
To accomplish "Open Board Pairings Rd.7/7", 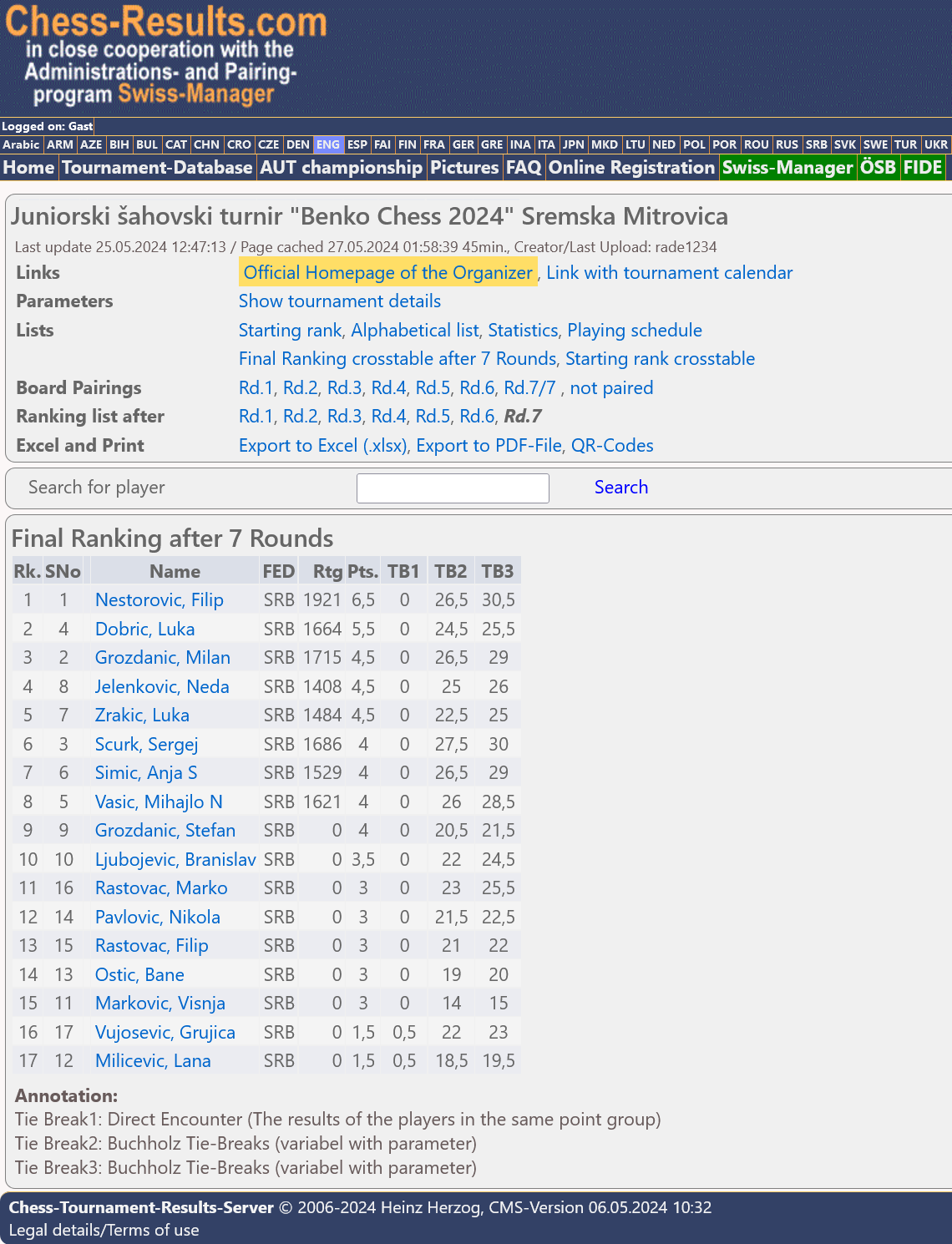I will [x=529, y=387].
